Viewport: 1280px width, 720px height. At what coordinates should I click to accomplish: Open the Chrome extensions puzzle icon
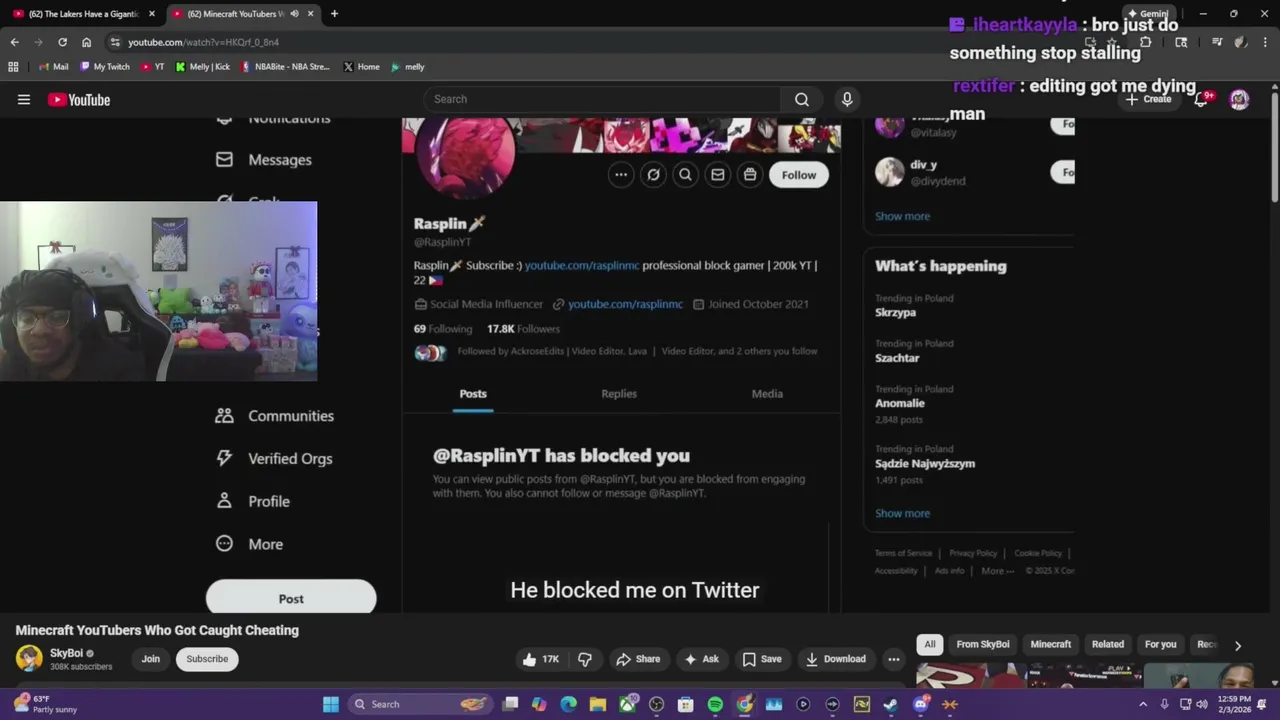click(x=1146, y=42)
